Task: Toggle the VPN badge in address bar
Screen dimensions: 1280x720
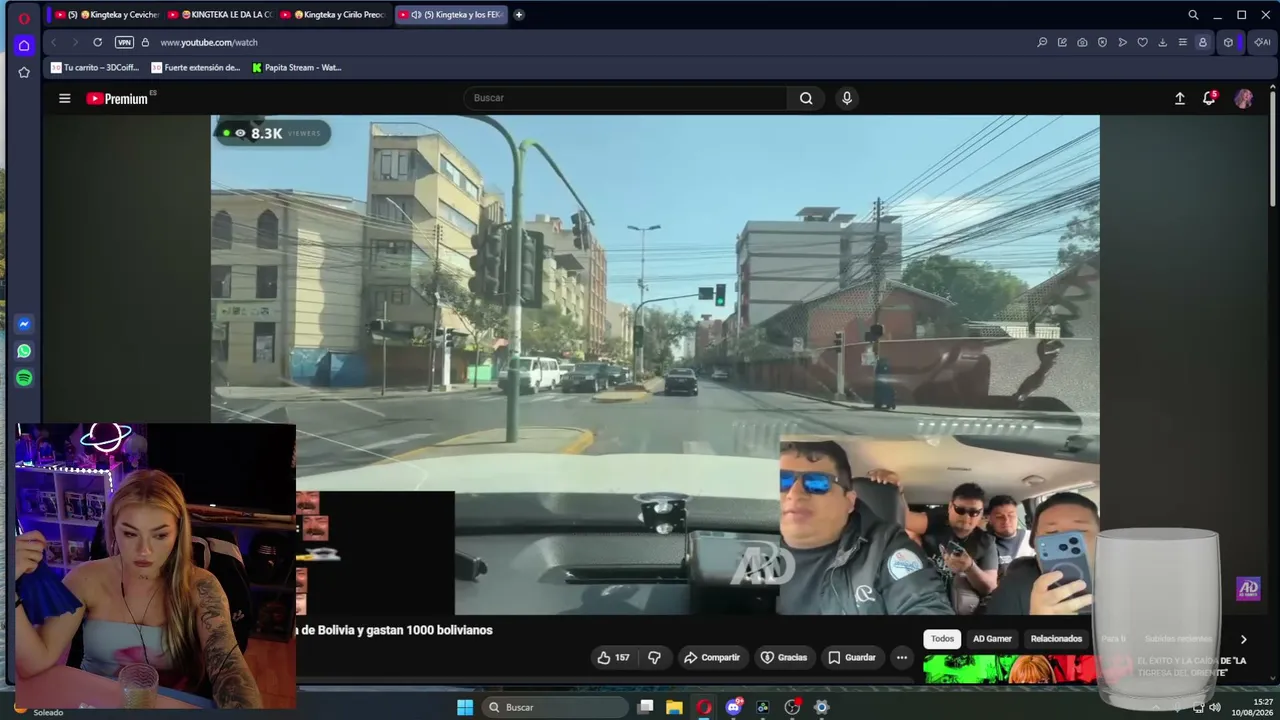Action: click(x=124, y=42)
